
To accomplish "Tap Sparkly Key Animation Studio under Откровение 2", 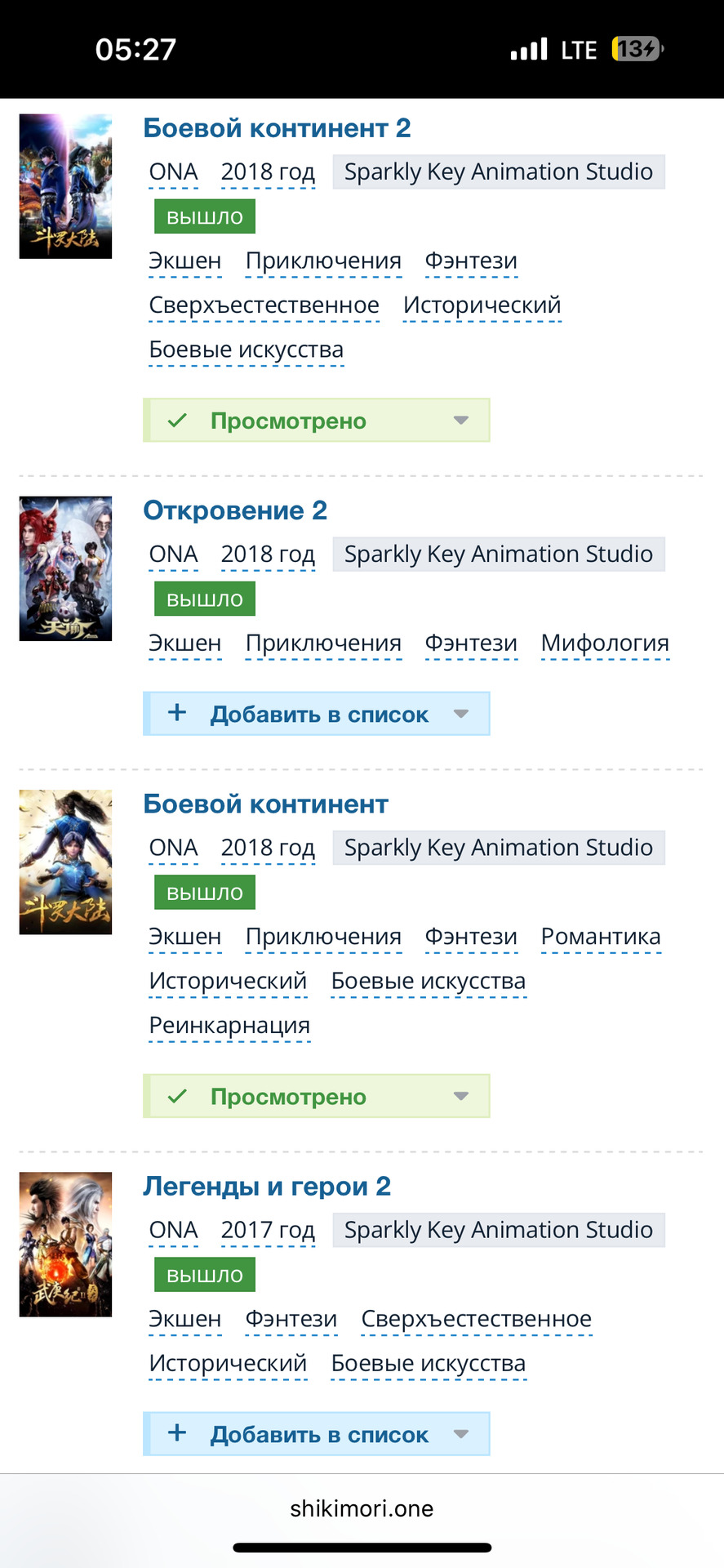I will pos(498,555).
